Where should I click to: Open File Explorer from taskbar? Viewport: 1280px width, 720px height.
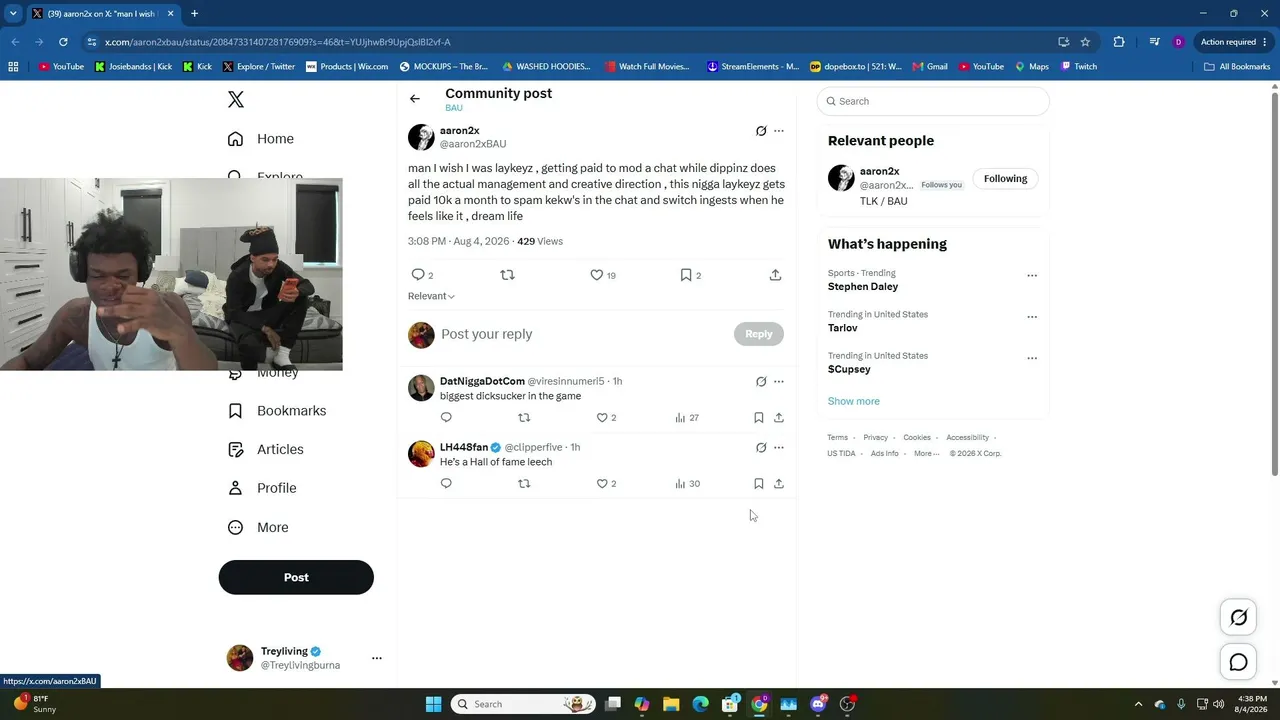[671, 704]
